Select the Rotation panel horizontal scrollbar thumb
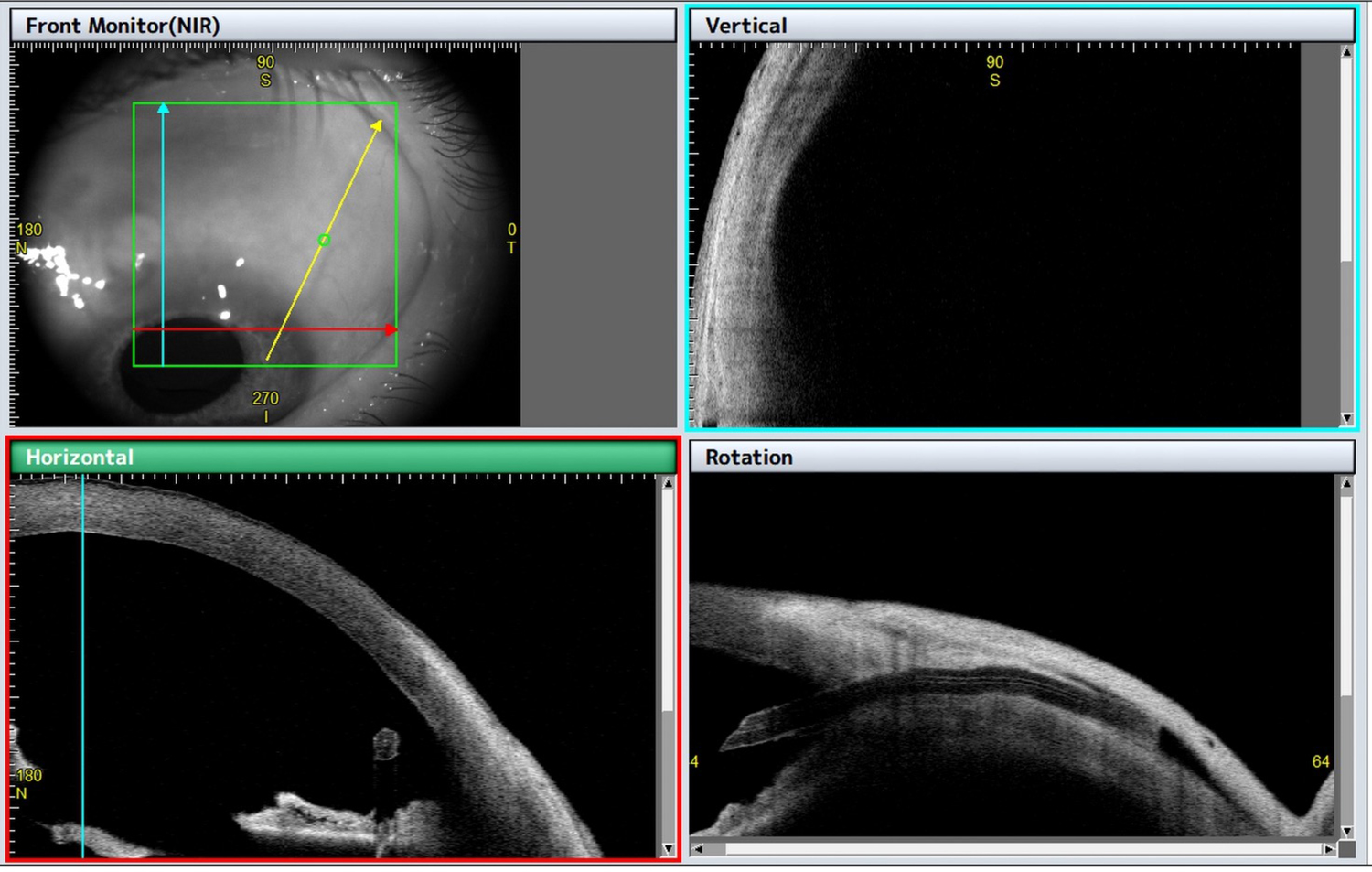This screenshot has width=1372, height=872. coord(1024,849)
